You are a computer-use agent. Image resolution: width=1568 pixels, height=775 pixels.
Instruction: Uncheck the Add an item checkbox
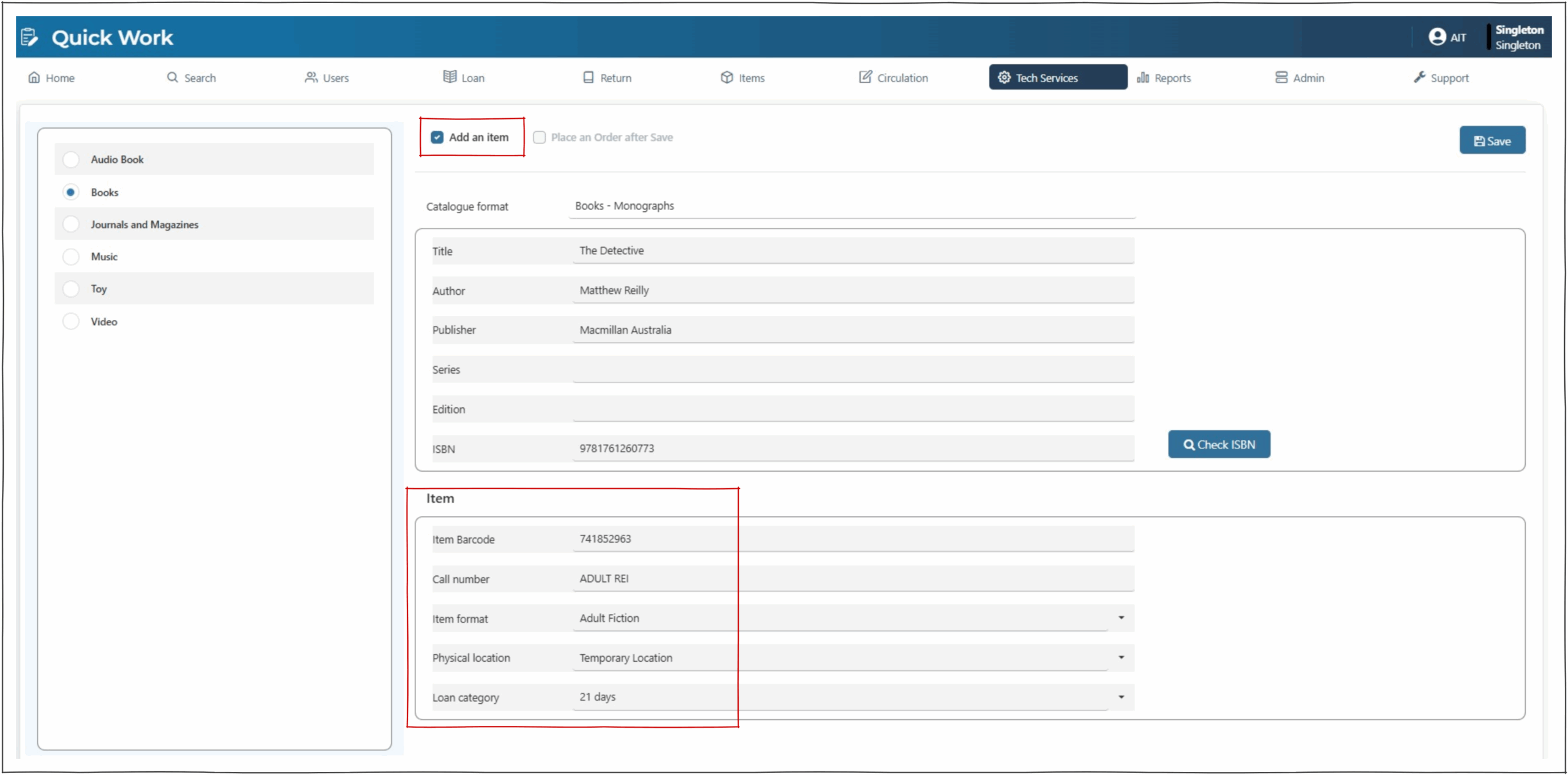pos(437,137)
